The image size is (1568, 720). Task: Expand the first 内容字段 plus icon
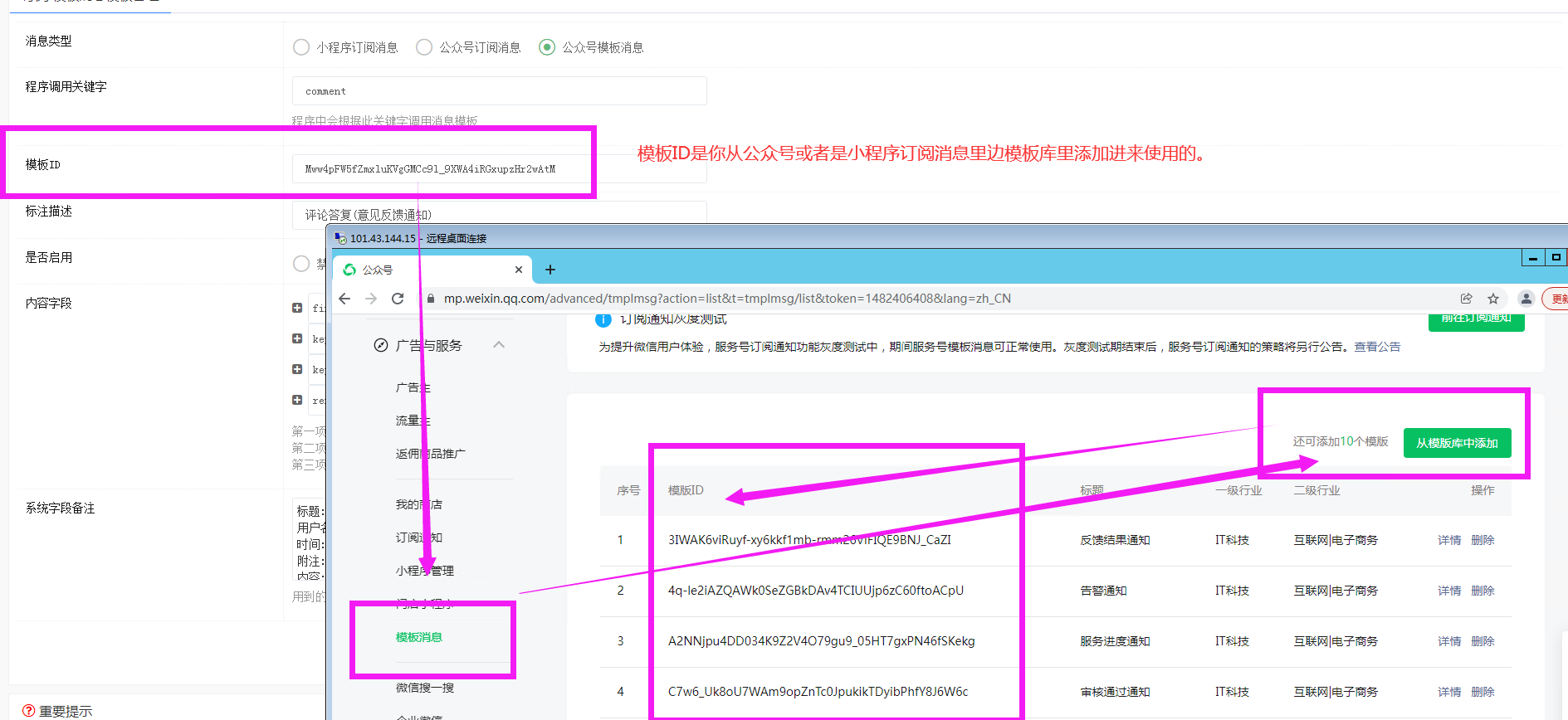(297, 308)
